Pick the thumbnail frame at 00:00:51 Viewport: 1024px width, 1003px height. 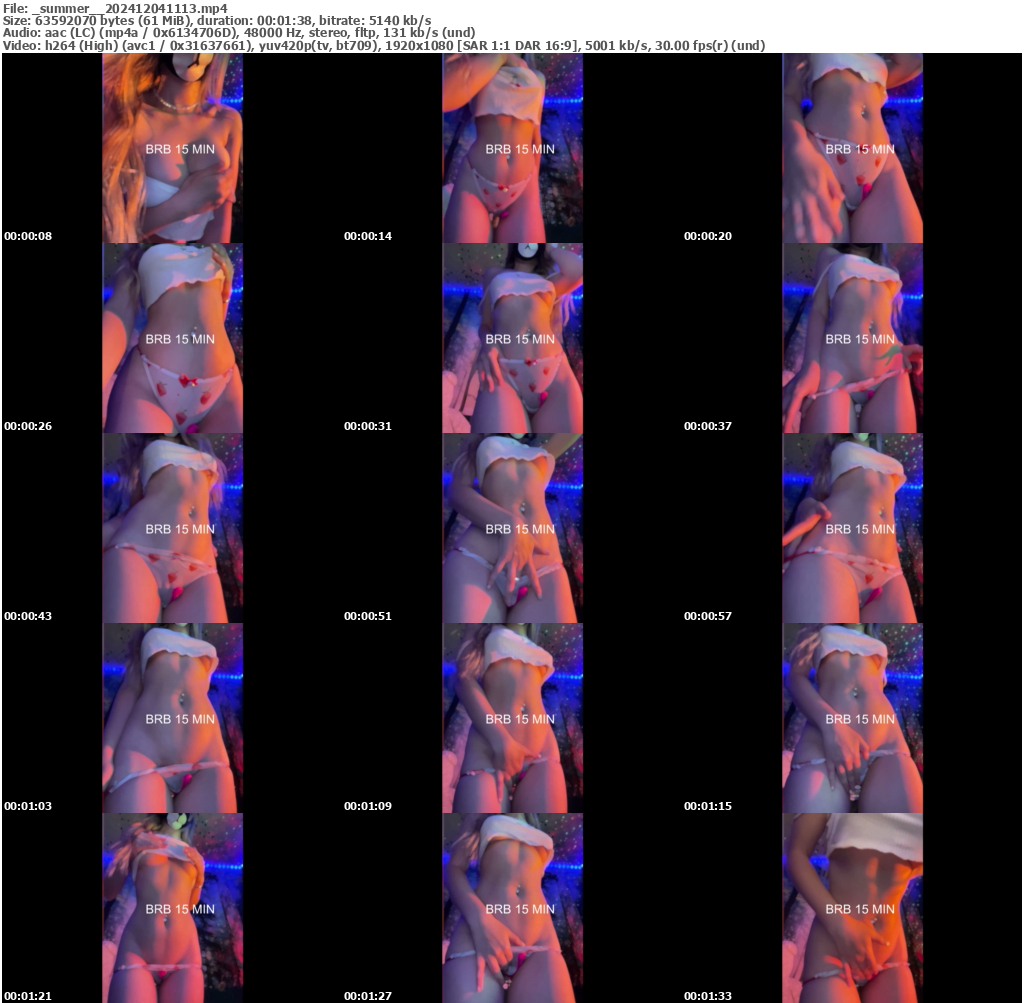pos(512,528)
